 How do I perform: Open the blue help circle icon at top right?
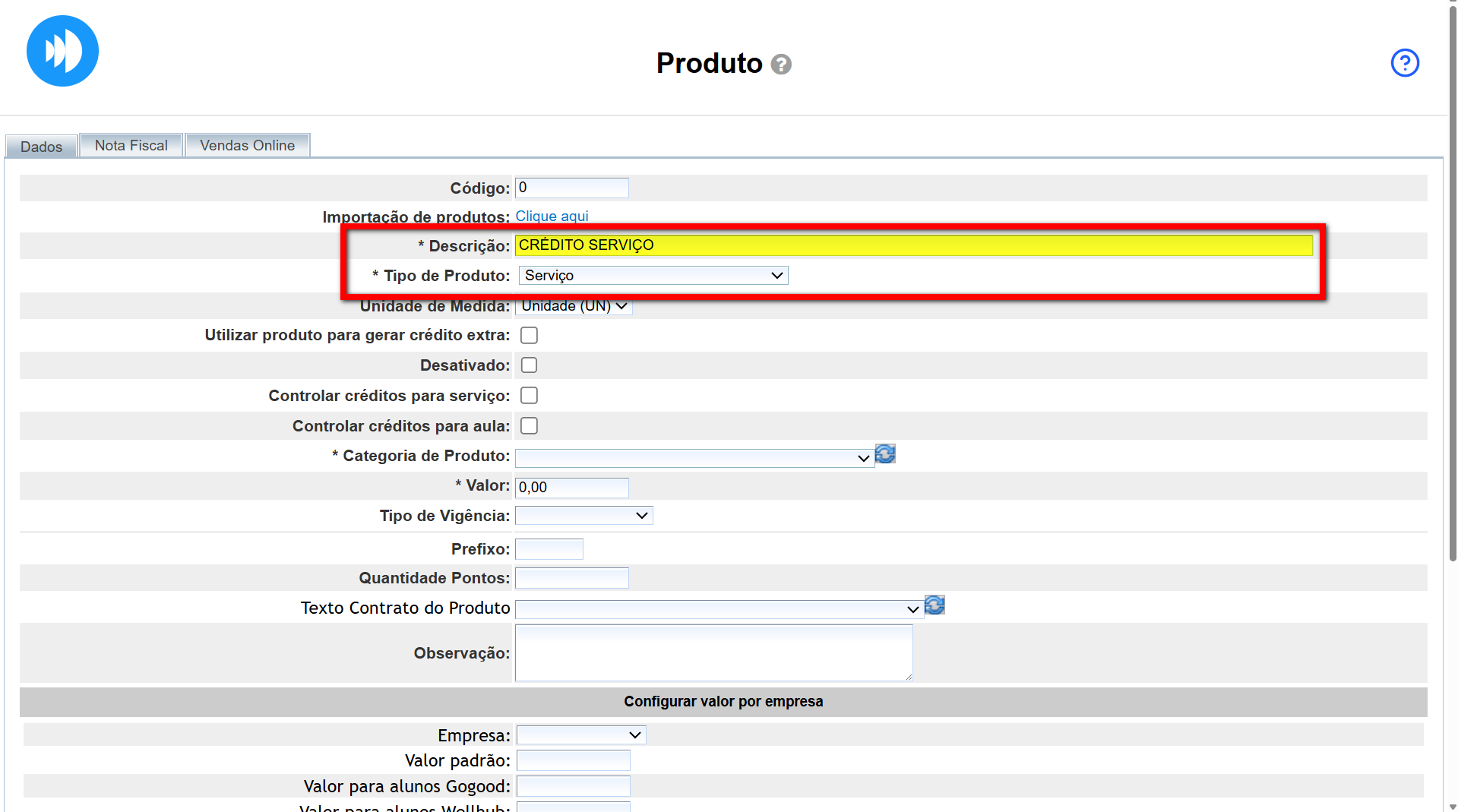pos(1404,63)
